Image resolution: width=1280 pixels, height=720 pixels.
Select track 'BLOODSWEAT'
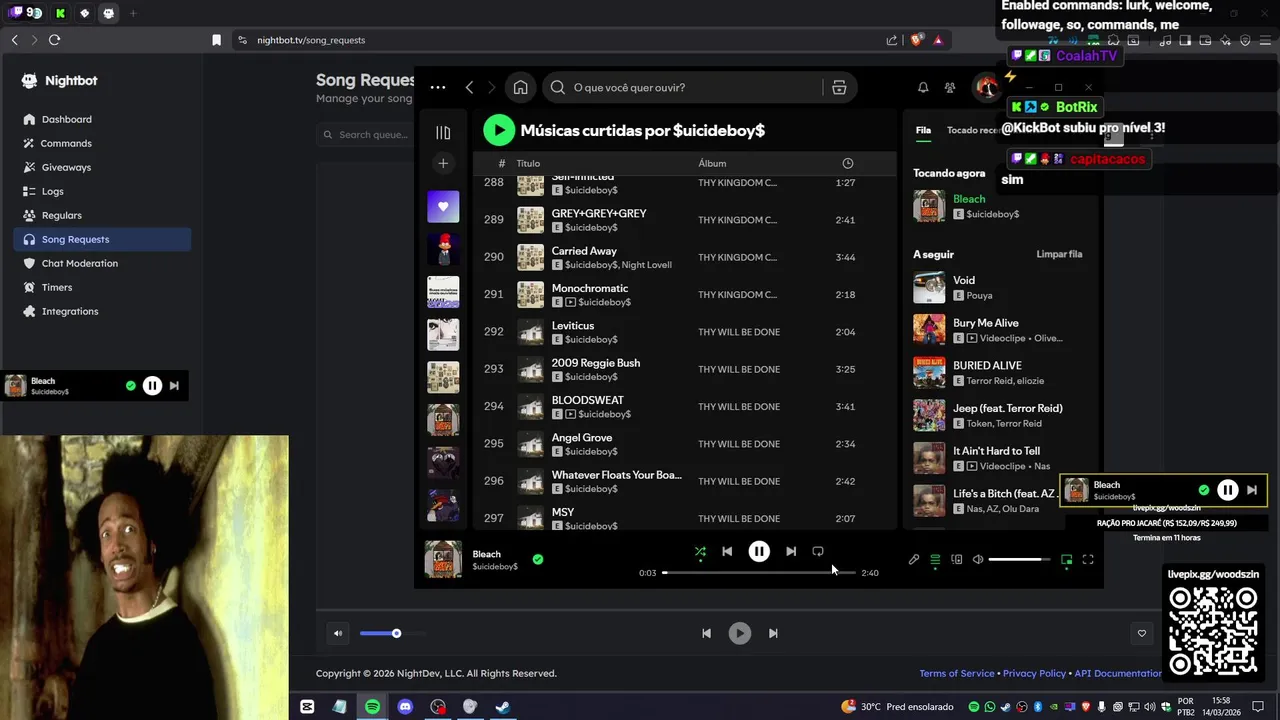(685, 406)
